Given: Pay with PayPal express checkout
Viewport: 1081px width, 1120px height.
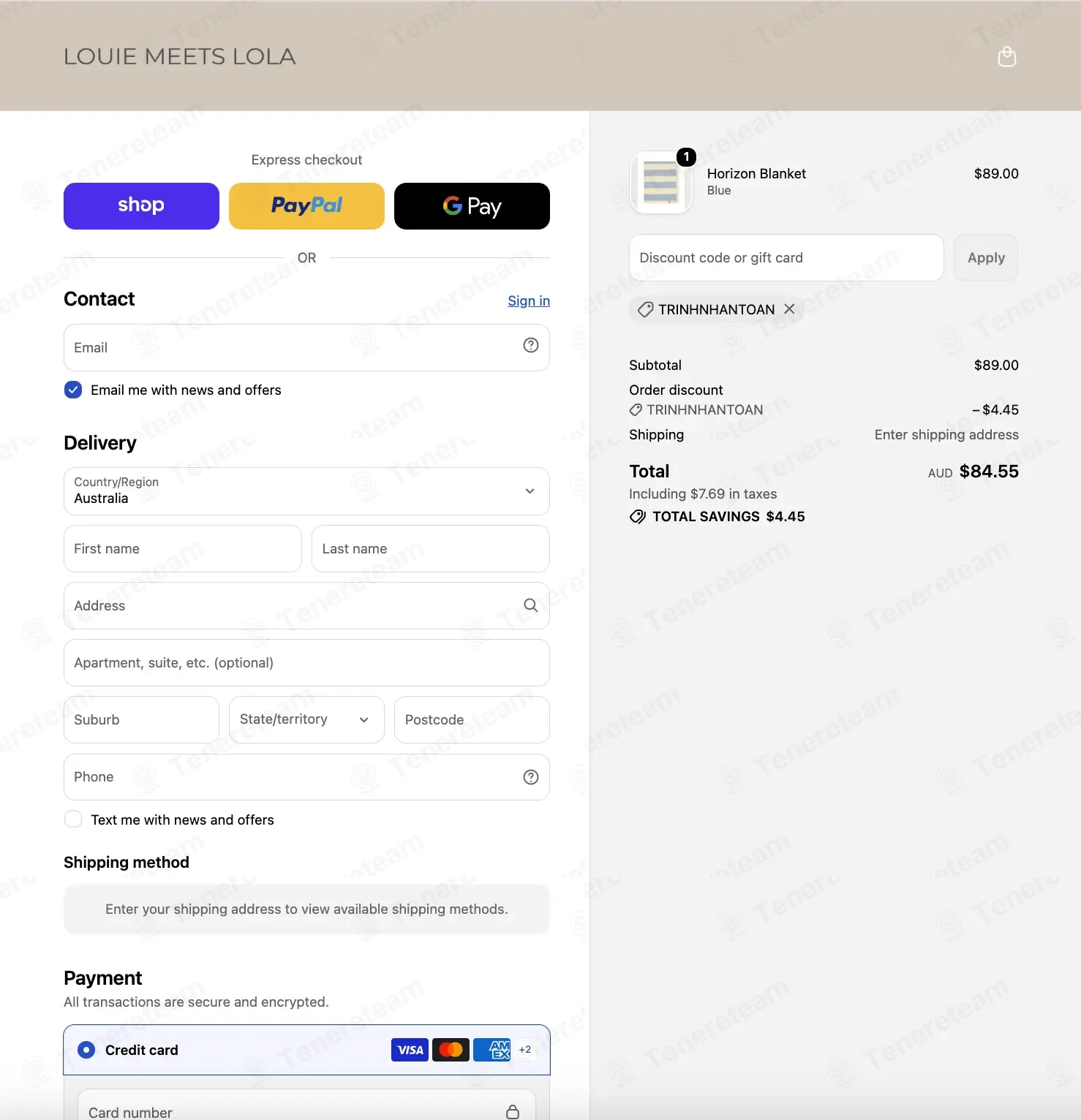Looking at the screenshot, I should 306,206.
